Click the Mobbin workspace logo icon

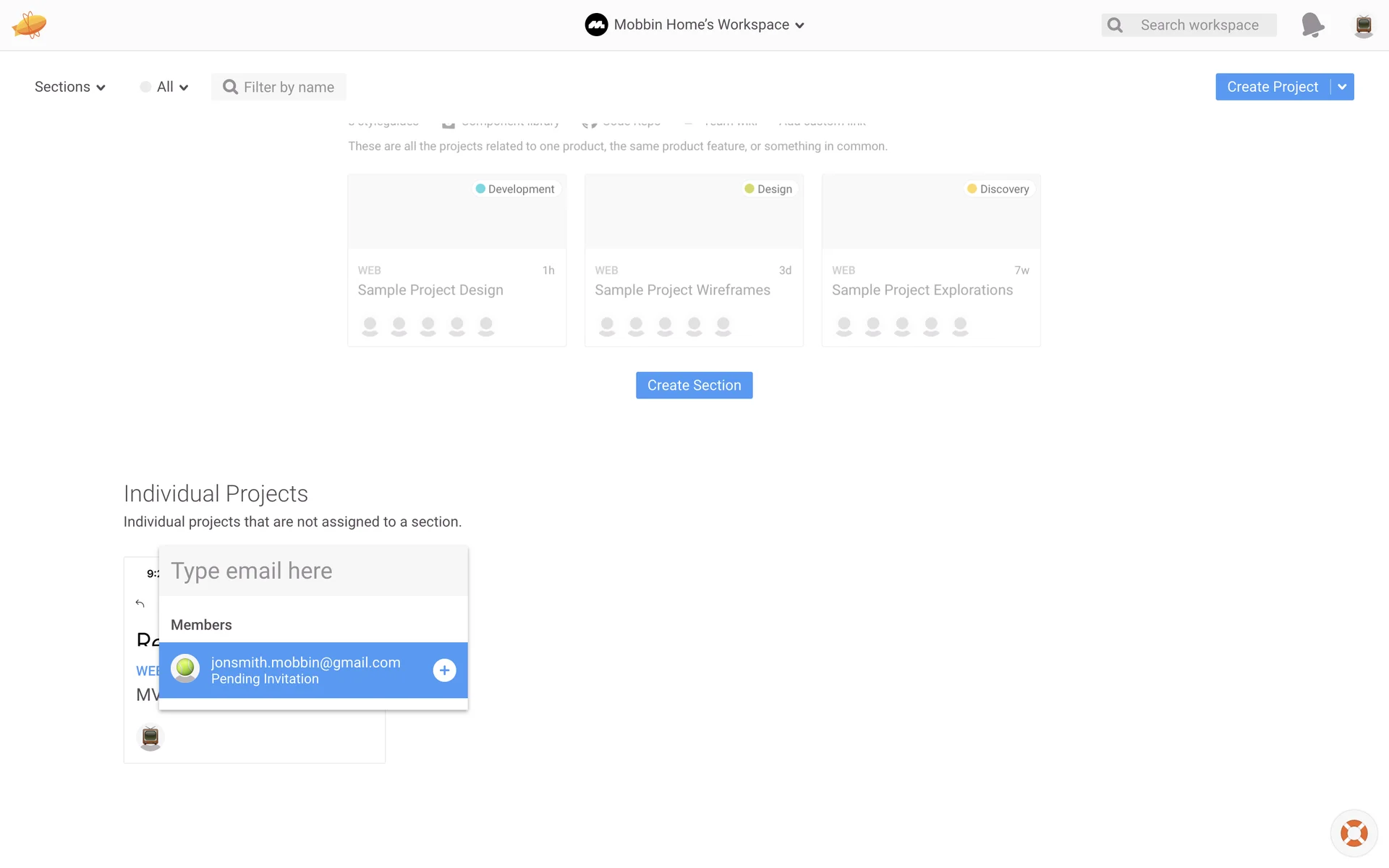click(x=596, y=25)
